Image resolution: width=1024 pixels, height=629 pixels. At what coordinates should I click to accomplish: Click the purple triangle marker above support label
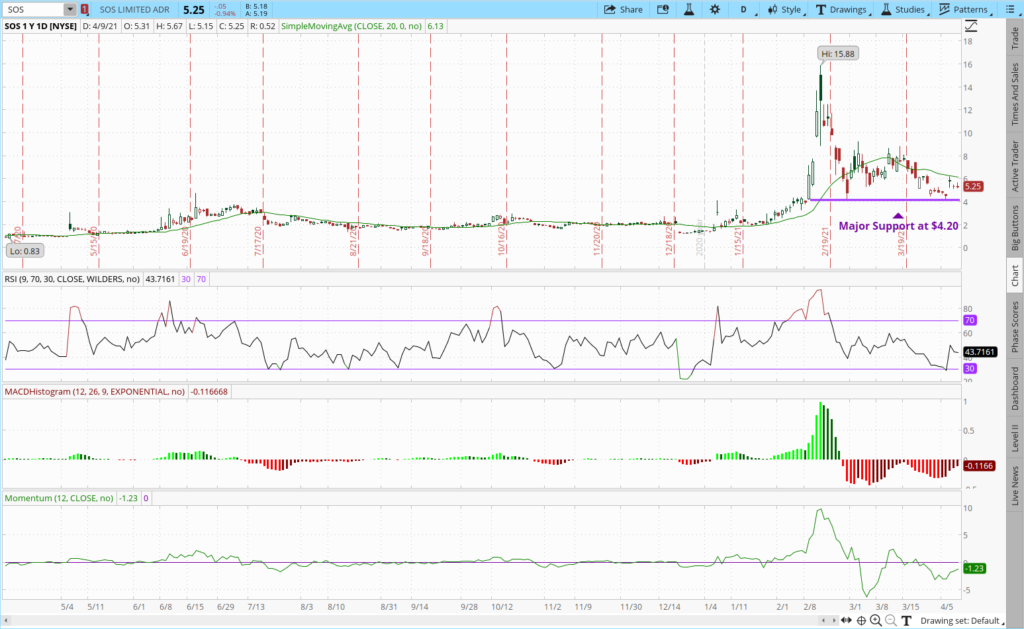pyautogui.click(x=899, y=215)
